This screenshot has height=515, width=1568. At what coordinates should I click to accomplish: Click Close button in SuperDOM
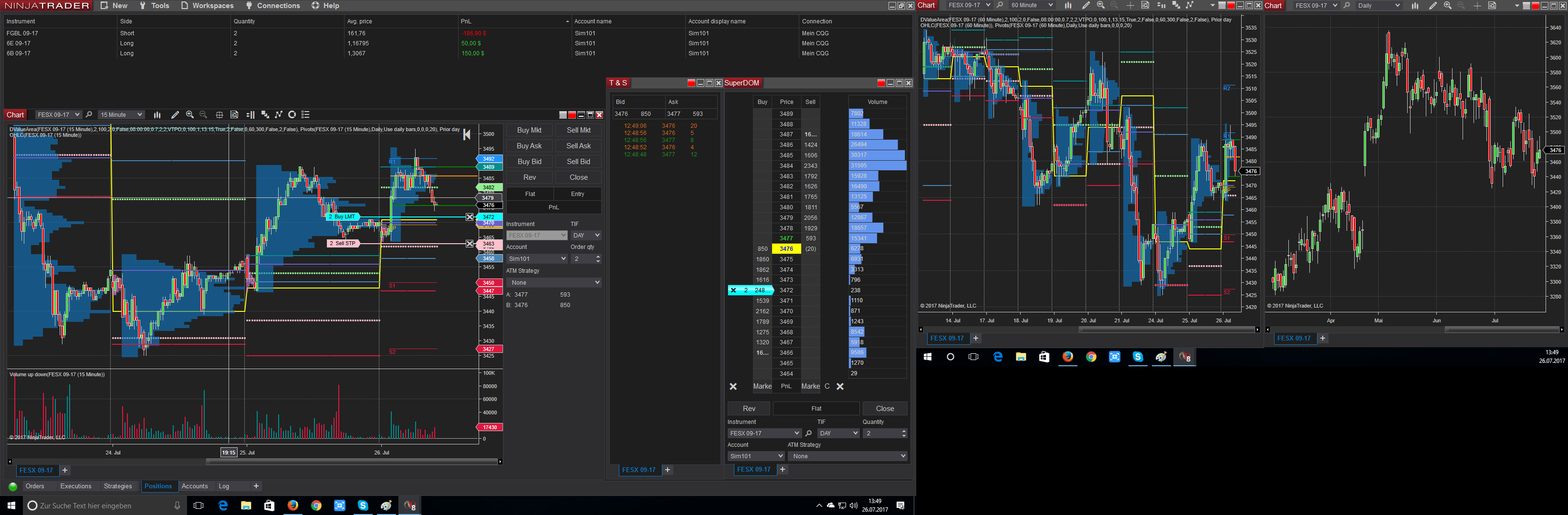click(884, 409)
